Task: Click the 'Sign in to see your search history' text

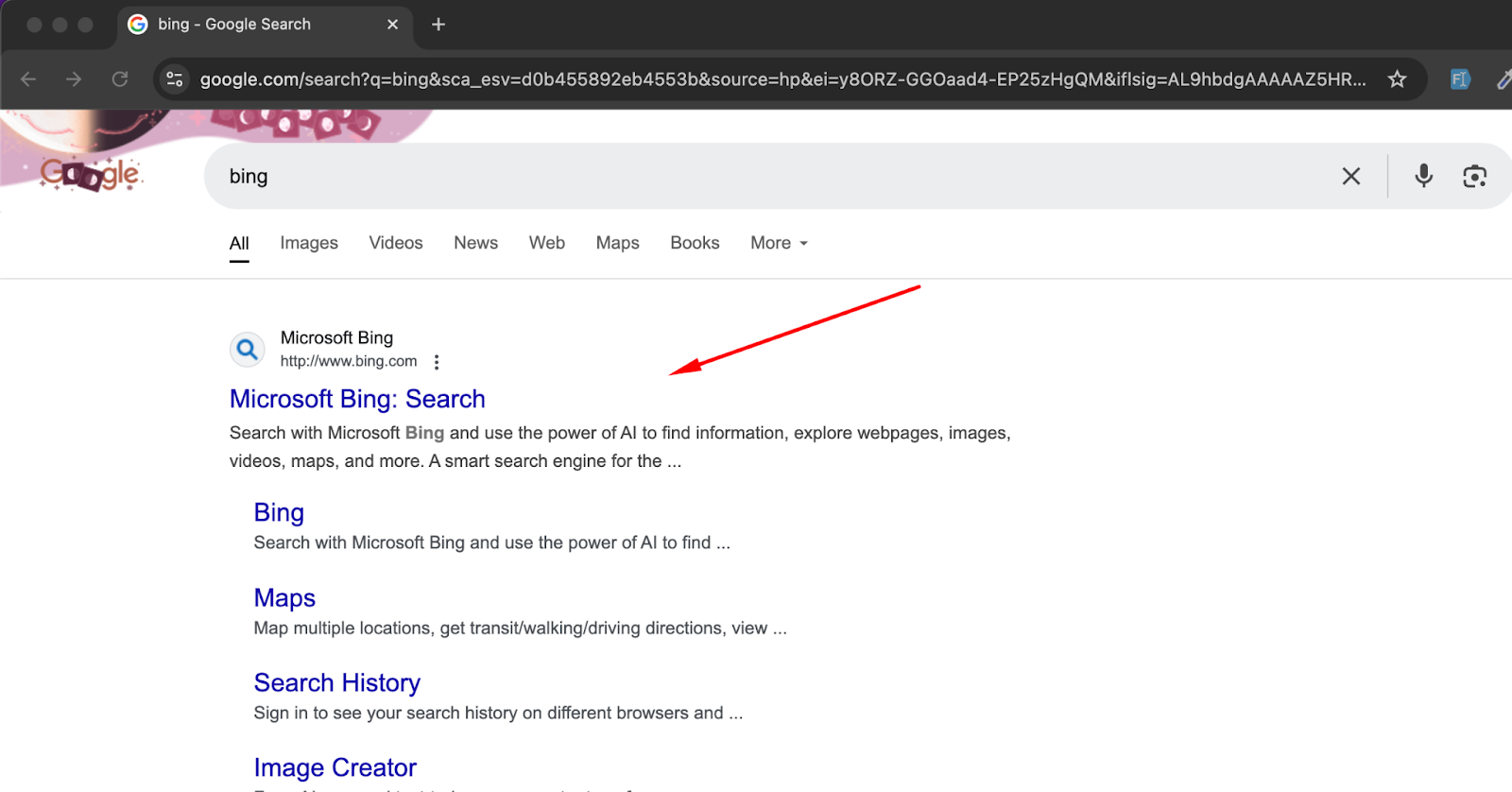Action: click(498, 714)
